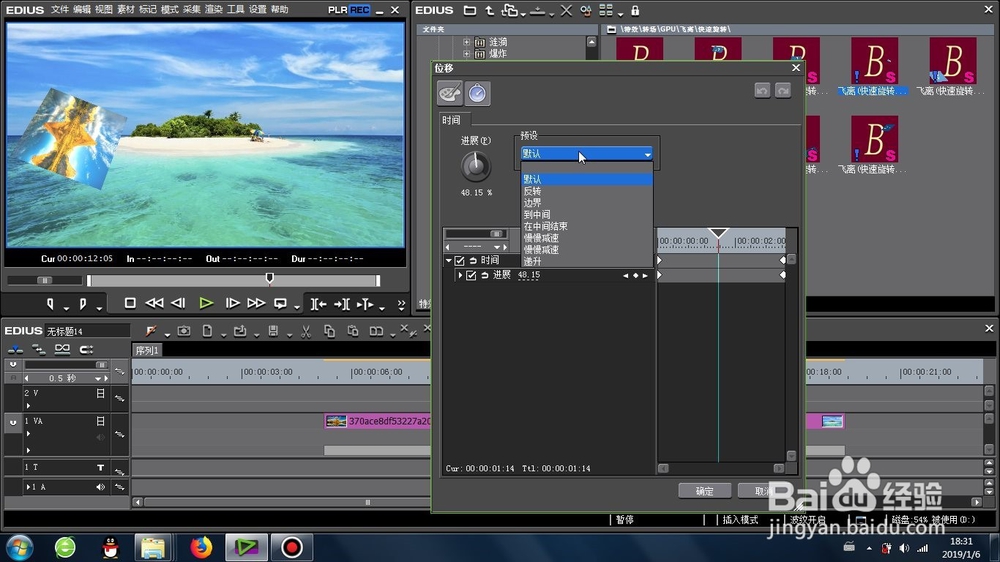Expand the 爆炸 folder in effects tree
Viewport: 1000px width, 562px height.
(x=466, y=54)
